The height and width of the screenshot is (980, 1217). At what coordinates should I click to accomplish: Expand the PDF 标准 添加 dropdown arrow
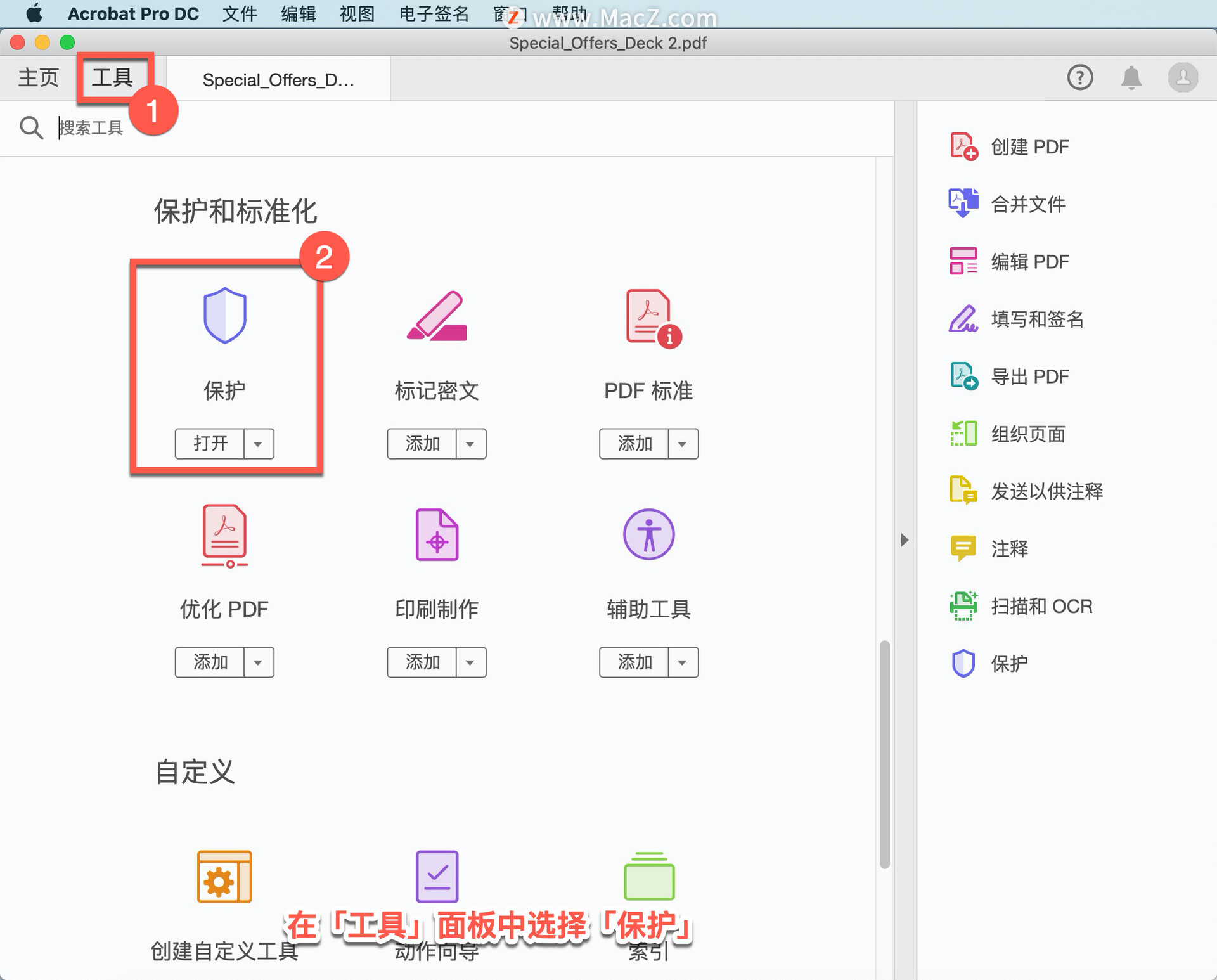683,444
